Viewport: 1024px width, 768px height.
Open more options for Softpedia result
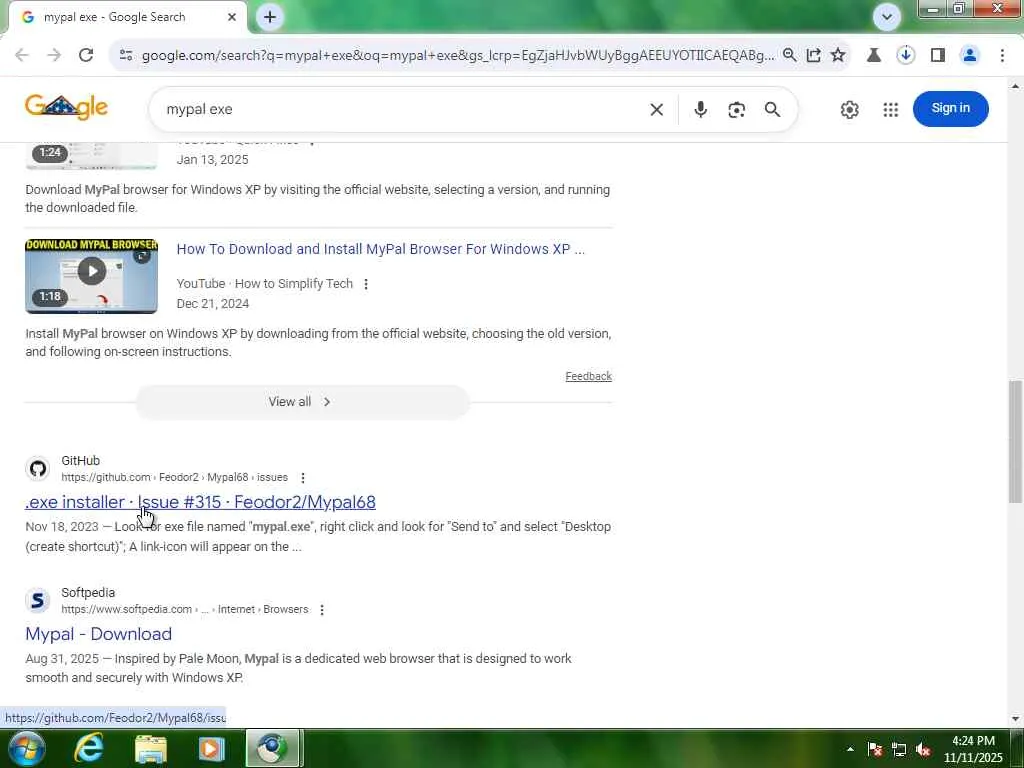[321, 610]
